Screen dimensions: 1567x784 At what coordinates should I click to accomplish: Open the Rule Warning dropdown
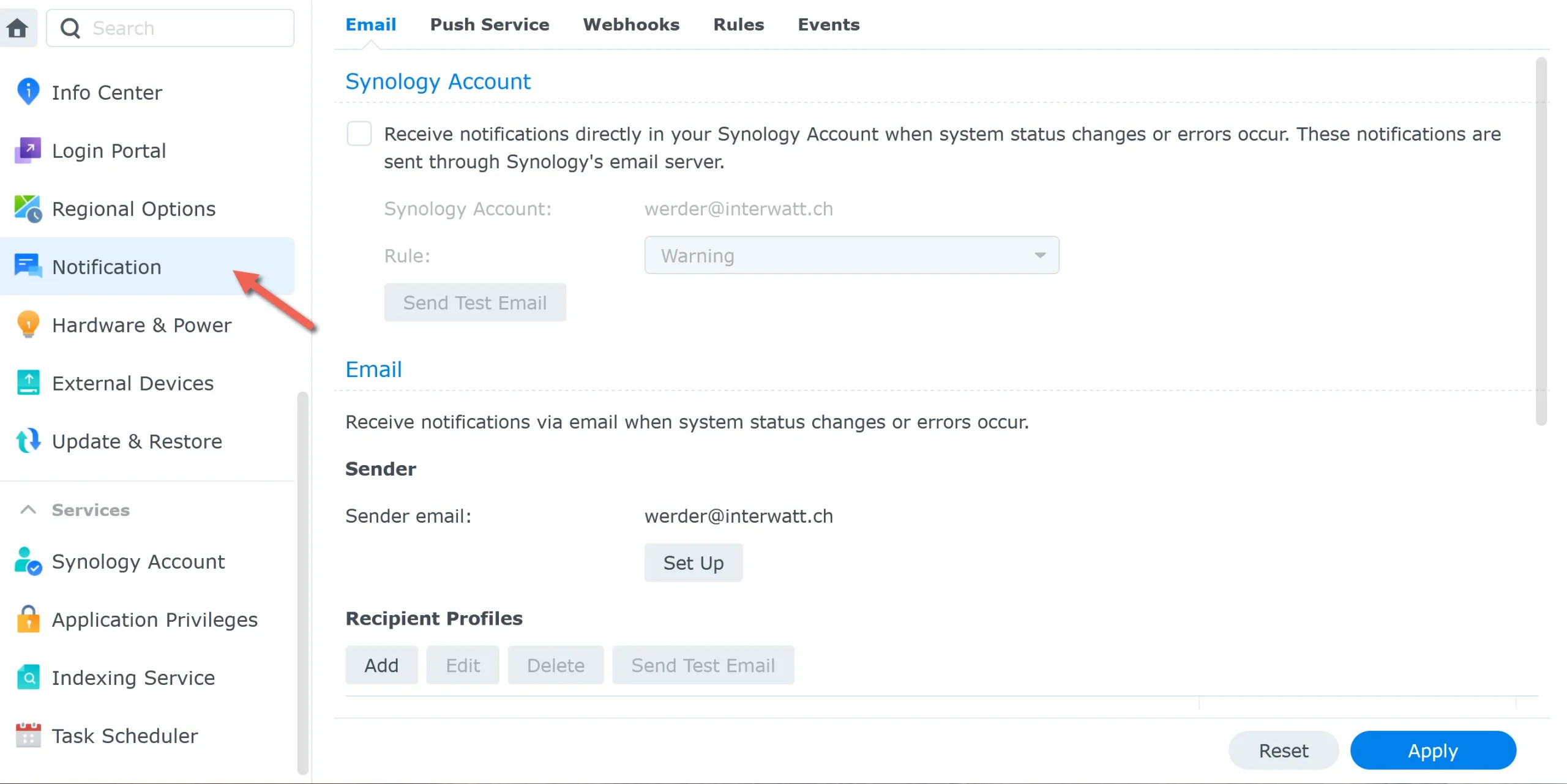[851, 255]
